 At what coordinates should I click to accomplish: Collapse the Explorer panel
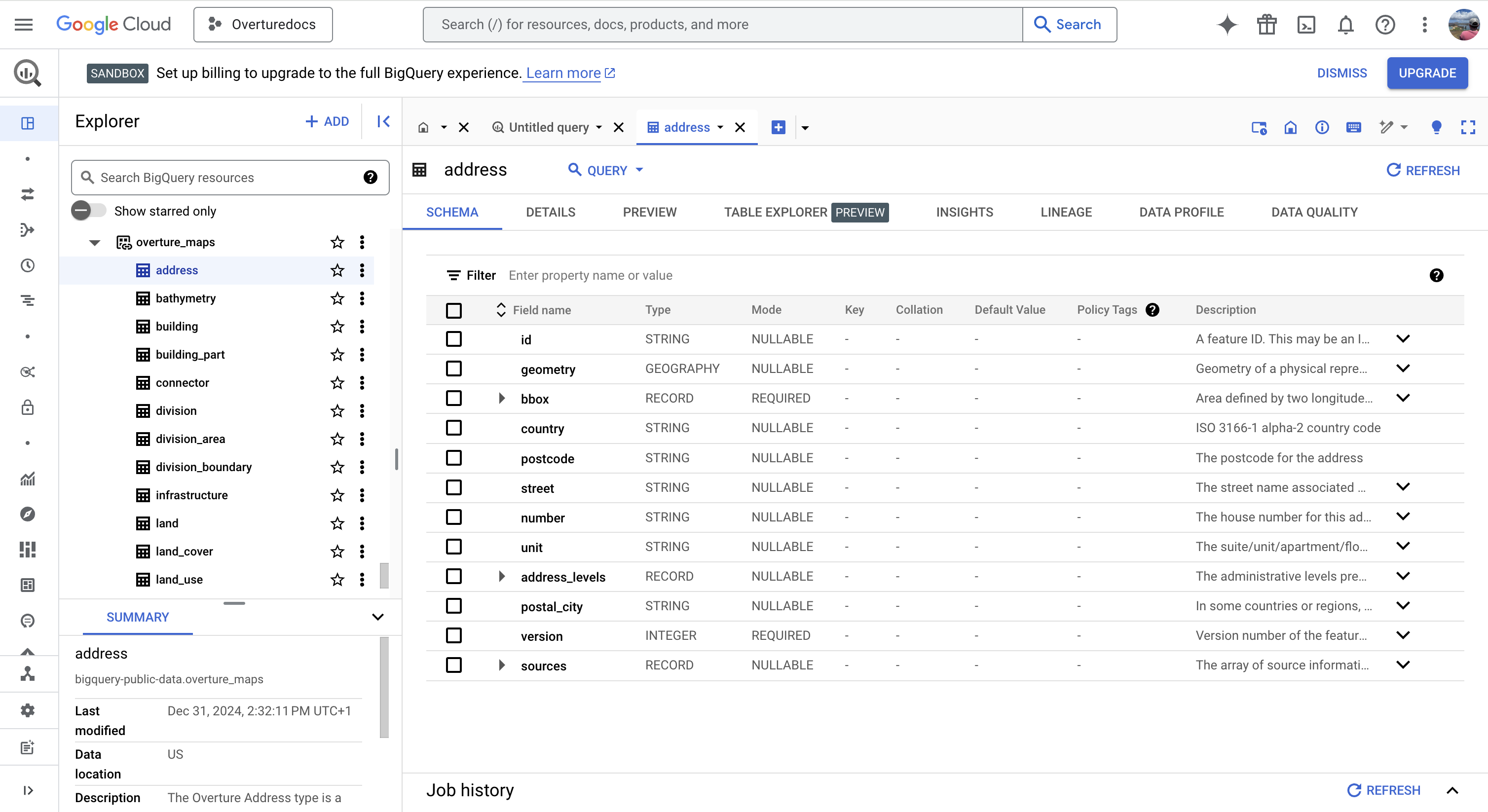383,121
